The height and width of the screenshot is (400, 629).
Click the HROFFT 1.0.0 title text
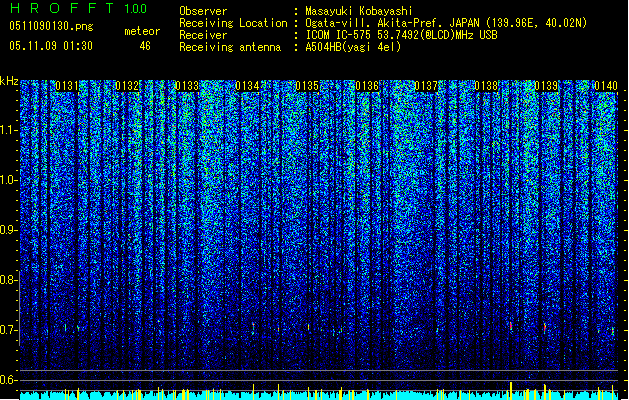tap(78, 8)
